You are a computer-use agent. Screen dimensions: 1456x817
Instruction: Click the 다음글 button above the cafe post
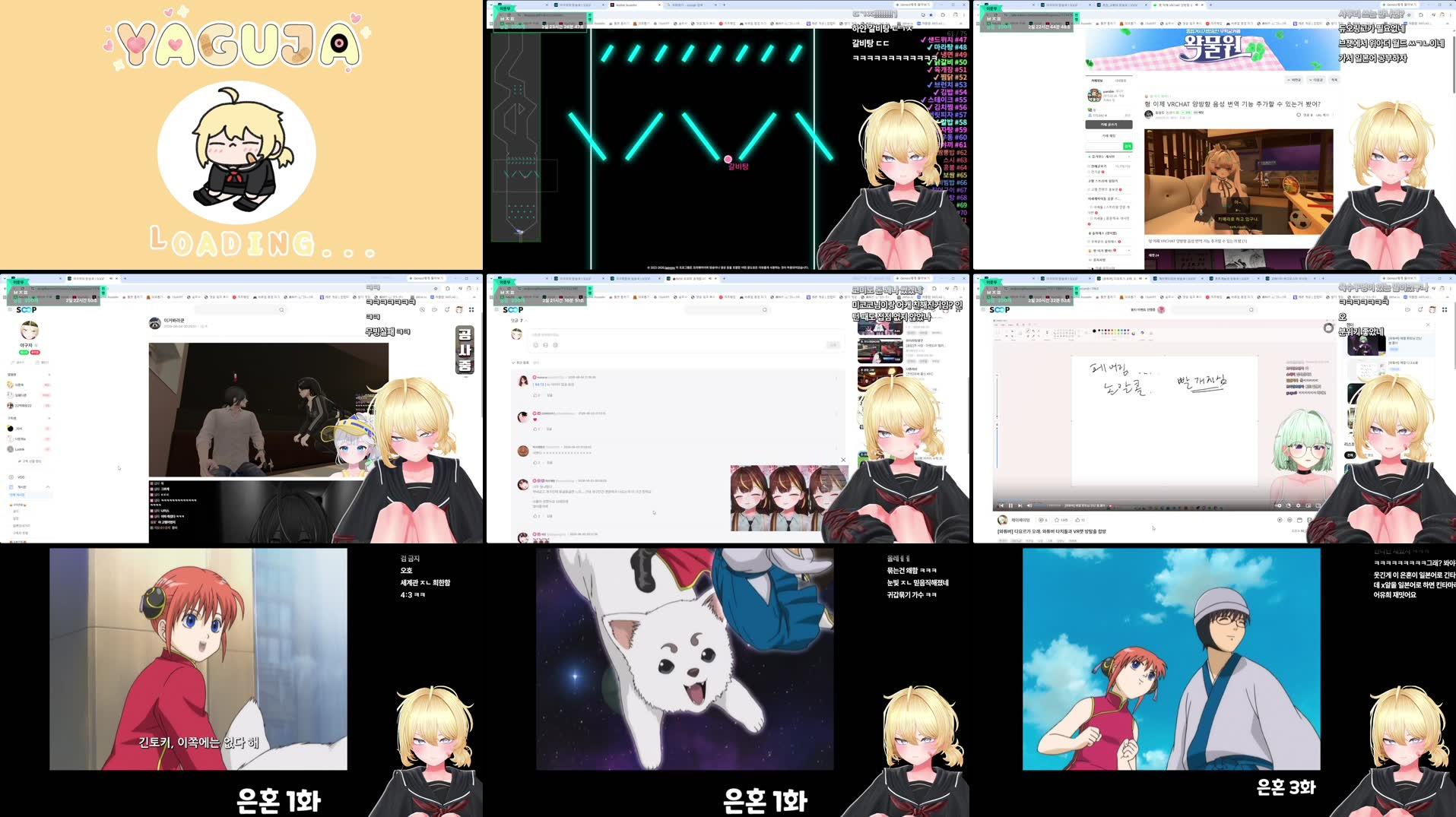point(1315,80)
